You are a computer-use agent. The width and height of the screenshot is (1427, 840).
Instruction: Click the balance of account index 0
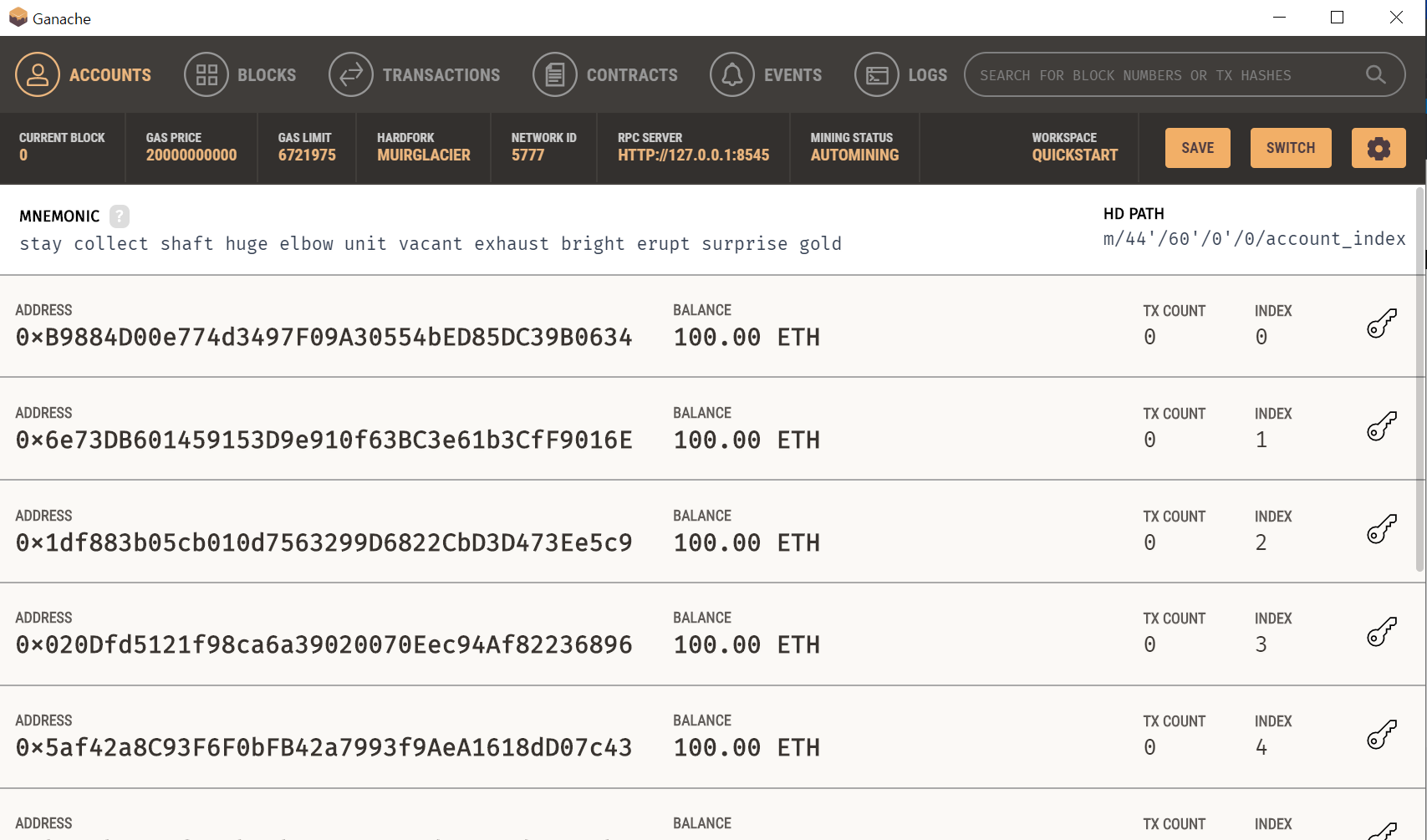coord(747,337)
